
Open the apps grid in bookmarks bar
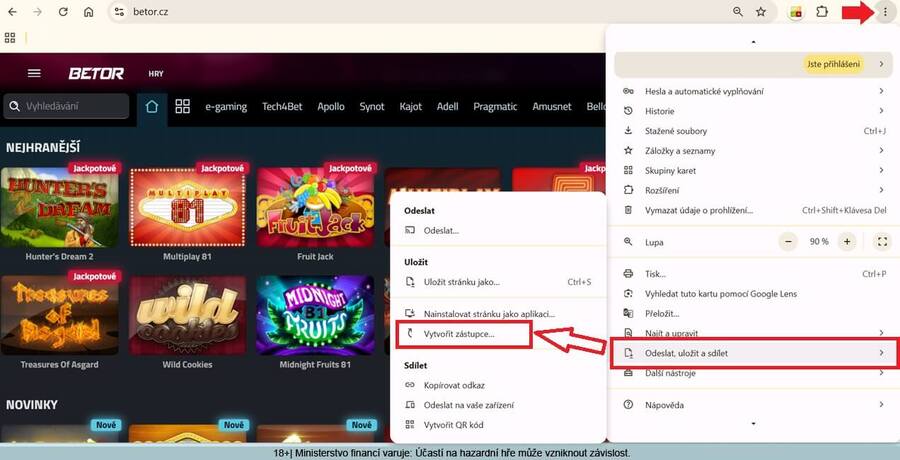(x=10, y=38)
